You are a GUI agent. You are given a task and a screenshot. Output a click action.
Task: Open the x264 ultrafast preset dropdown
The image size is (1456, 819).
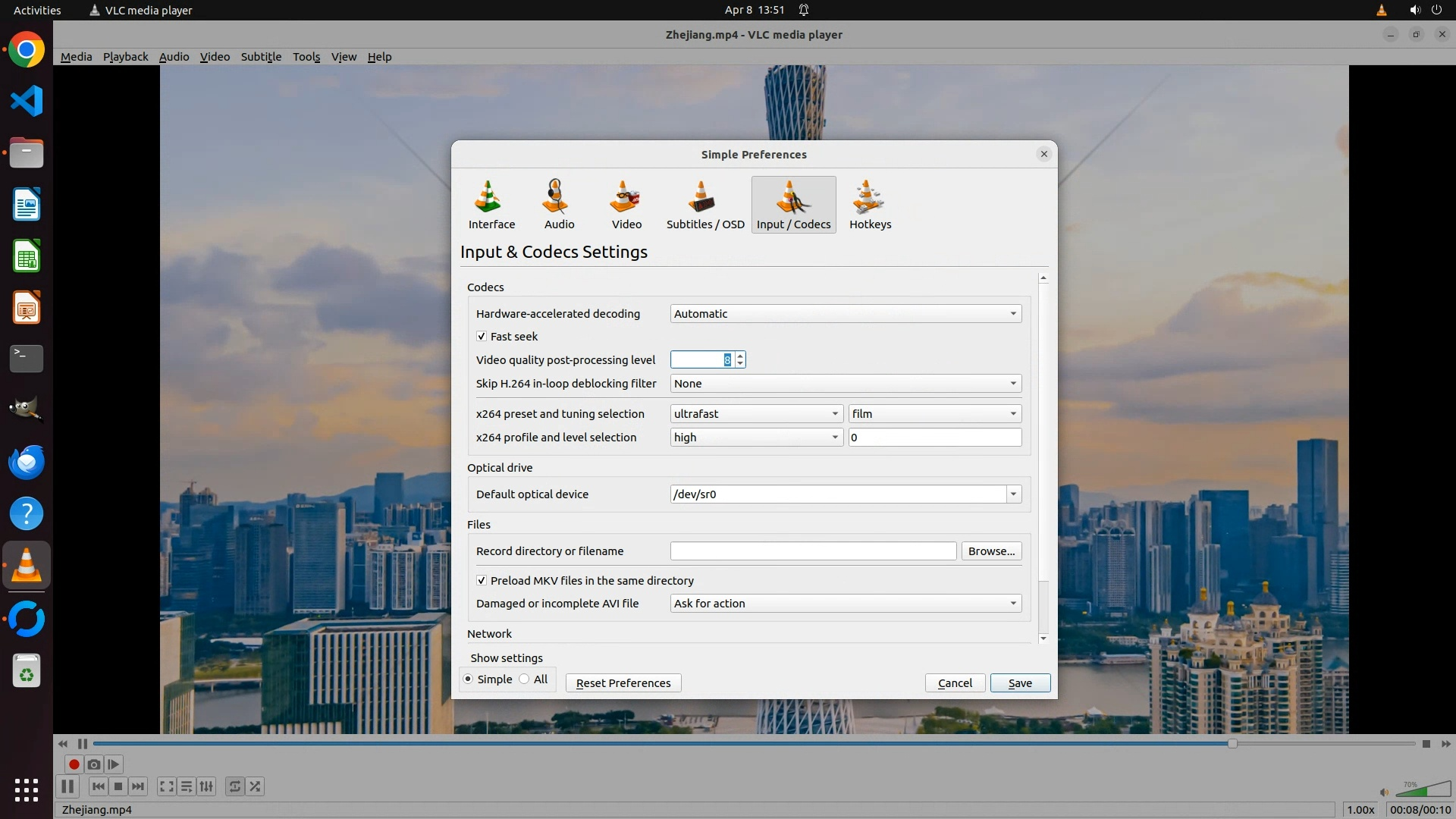click(x=755, y=413)
